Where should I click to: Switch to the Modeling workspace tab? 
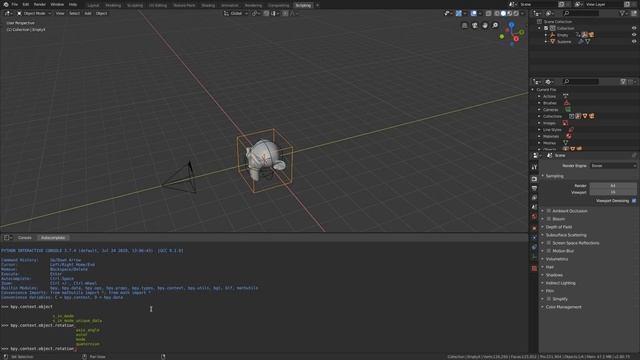coord(113,5)
